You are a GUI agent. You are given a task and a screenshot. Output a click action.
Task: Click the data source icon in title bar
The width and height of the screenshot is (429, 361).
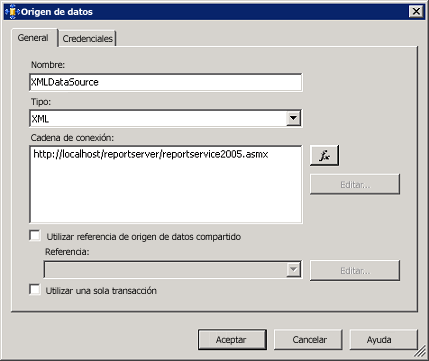[x=12, y=12]
